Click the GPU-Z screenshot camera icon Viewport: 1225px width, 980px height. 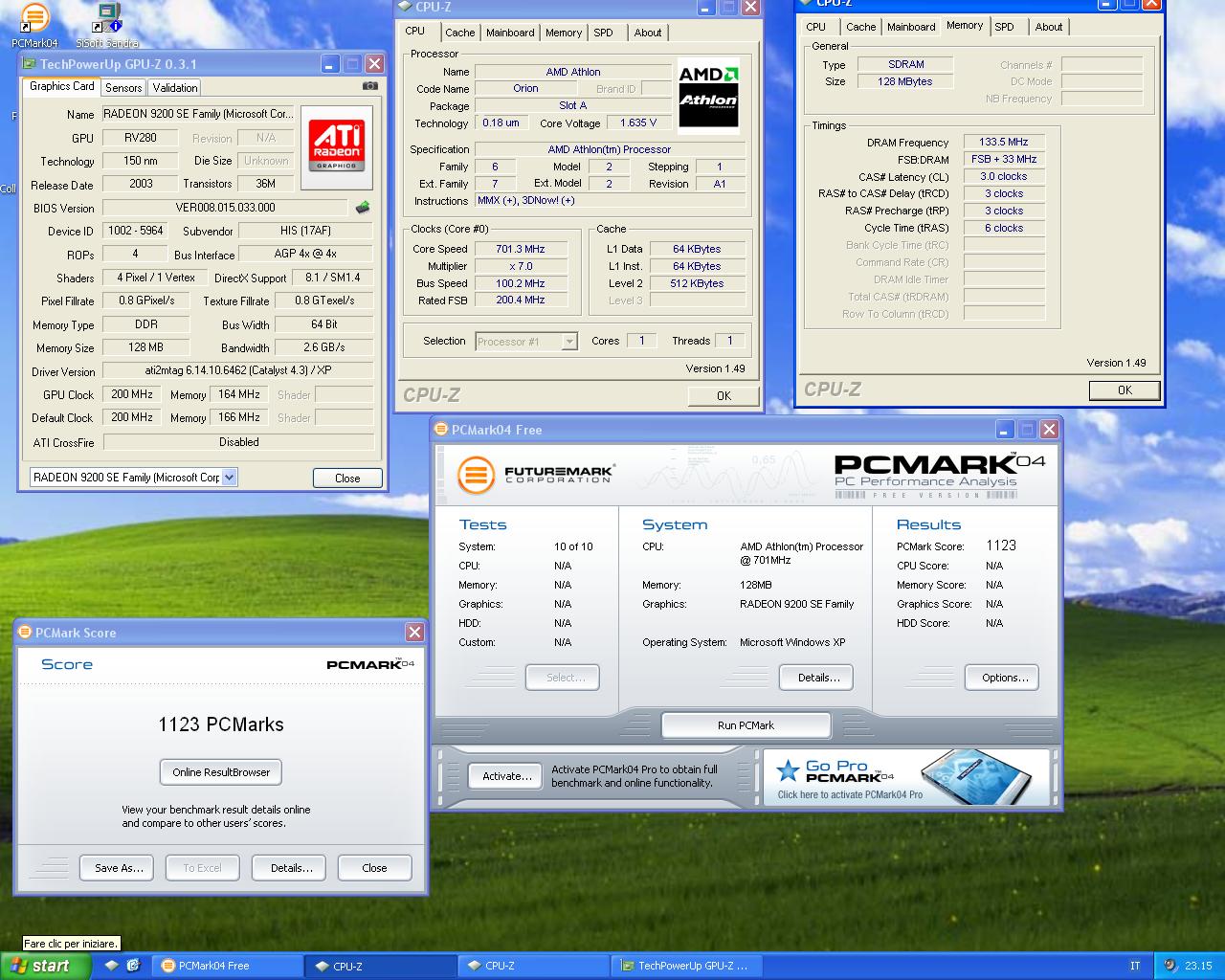click(369, 86)
